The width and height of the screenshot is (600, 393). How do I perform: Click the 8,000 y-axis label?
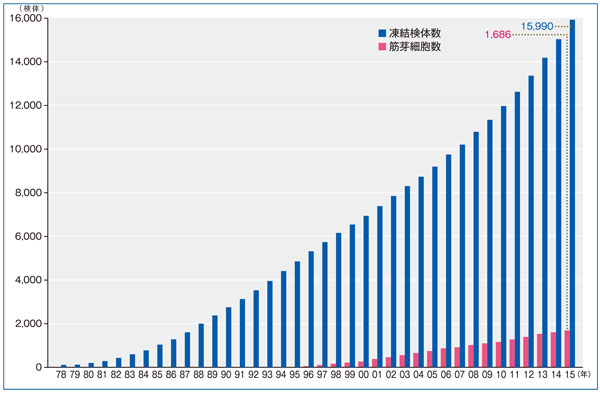(x=29, y=192)
